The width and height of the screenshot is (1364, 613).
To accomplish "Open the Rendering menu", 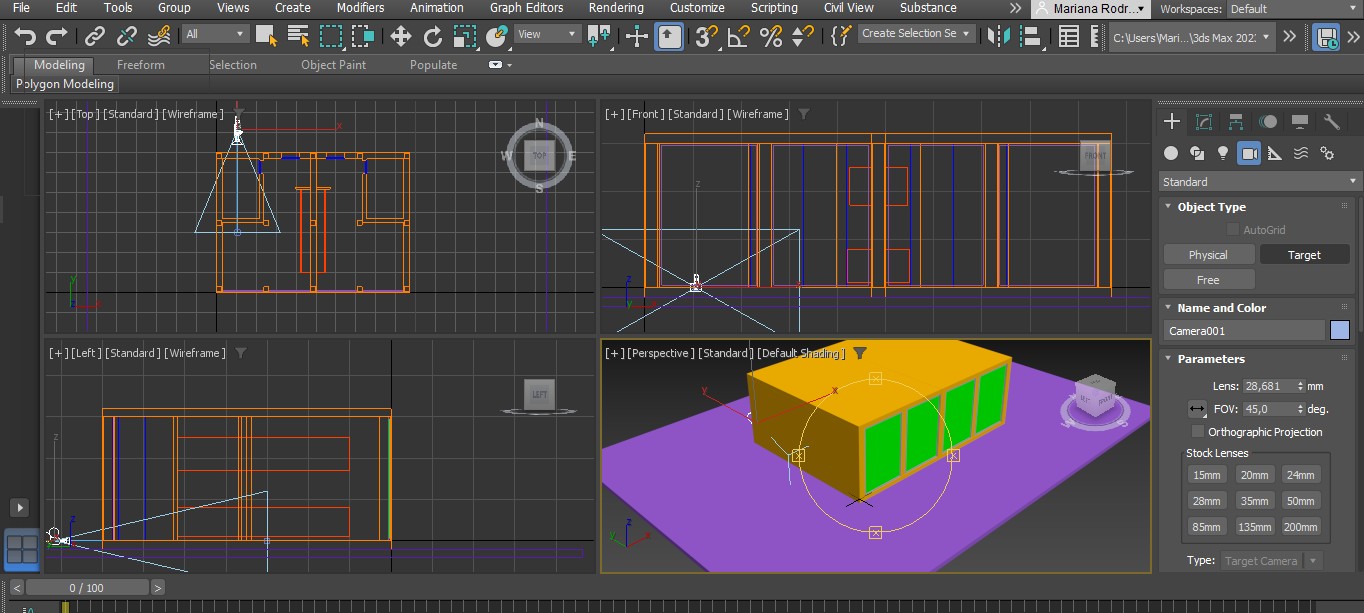I will (x=616, y=8).
